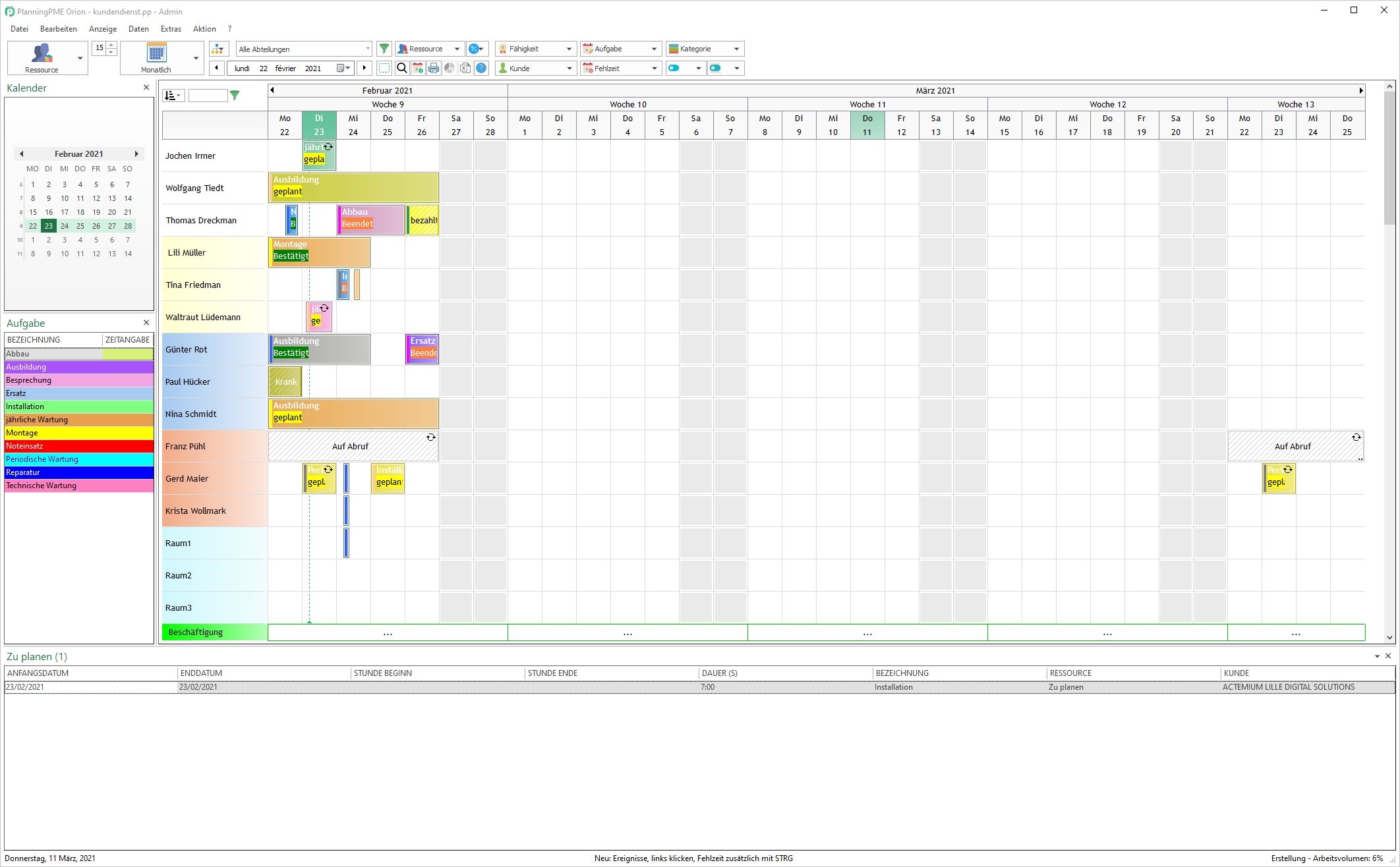Open the Kunde filter dropdown
The height and width of the screenshot is (867, 1400).
coord(536,68)
